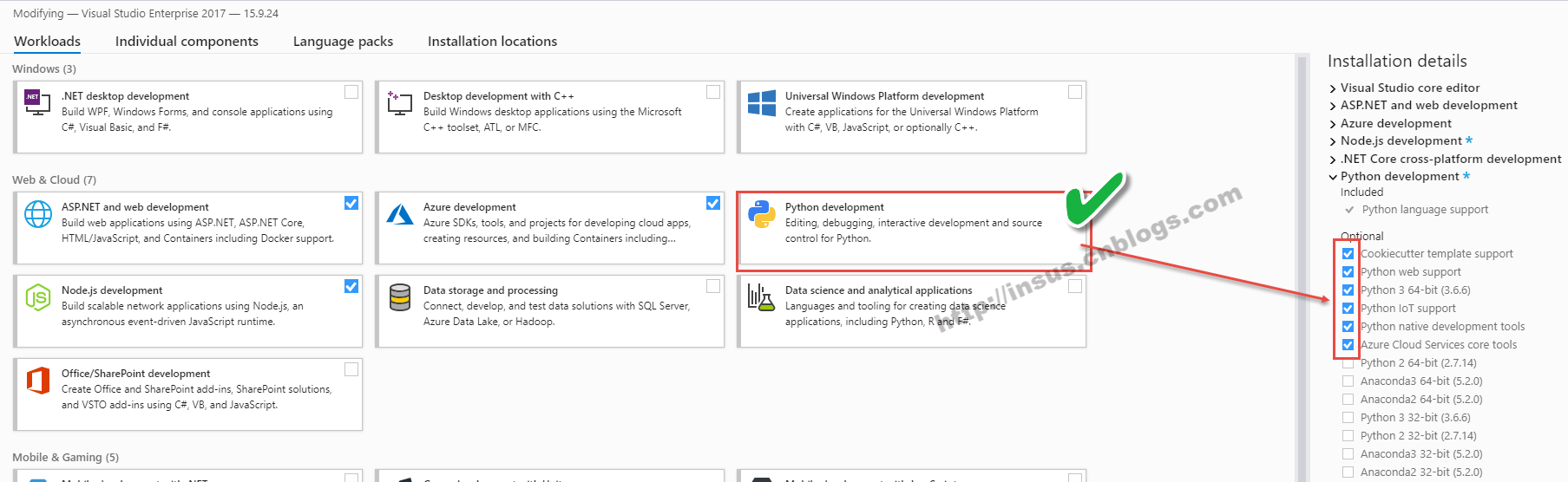Click the Python development logo icon
The image size is (1568, 482).
[x=761, y=214]
